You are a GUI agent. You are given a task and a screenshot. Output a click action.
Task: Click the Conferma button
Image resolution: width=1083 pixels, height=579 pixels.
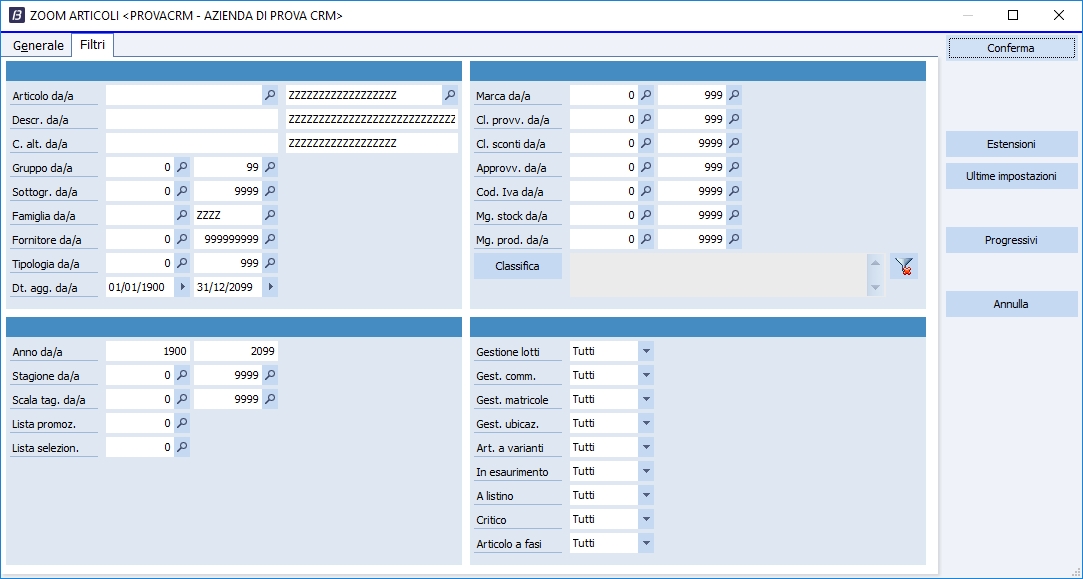click(x=1011, y=48)
